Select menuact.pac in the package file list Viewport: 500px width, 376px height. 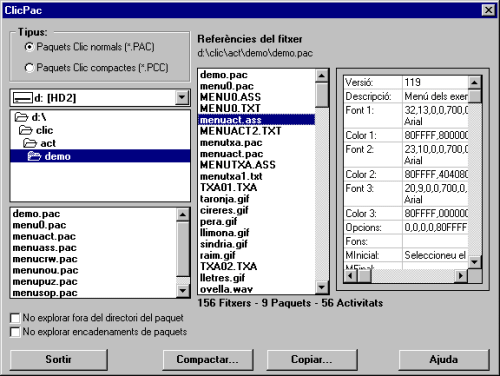click(44, 236)
